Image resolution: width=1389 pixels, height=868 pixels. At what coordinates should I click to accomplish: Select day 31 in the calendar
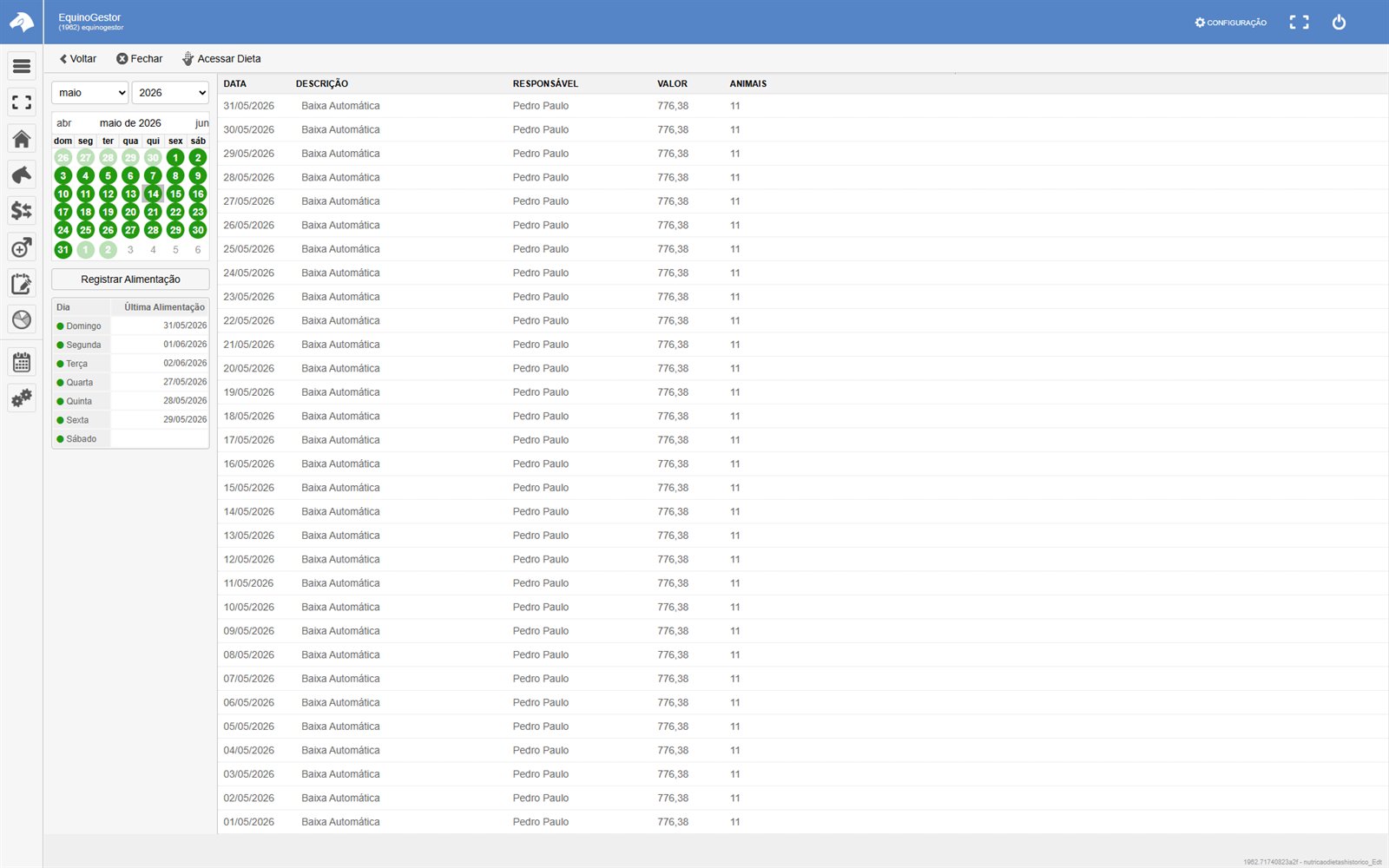click(x=63, y=250)
